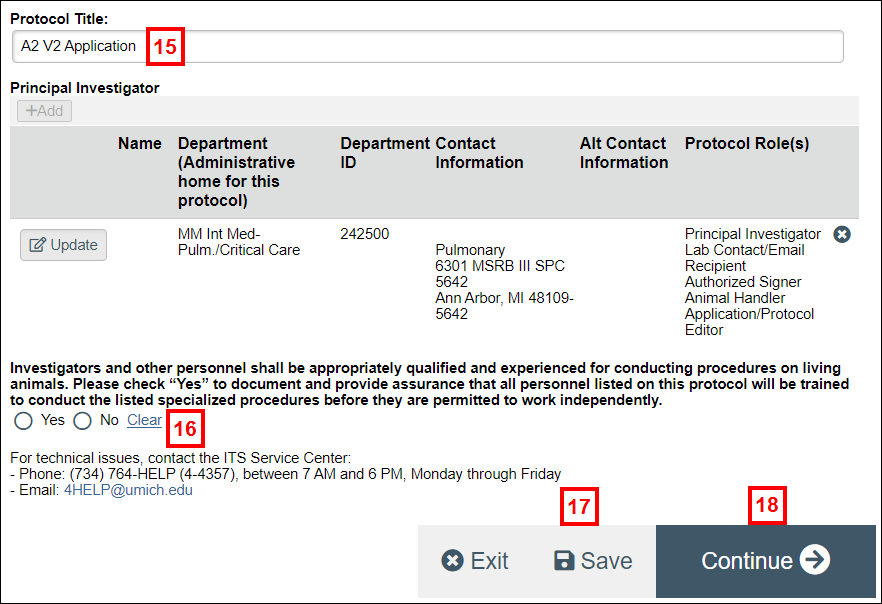Click the Alt Contact Information column header
Screen dimensions: 882x604
624,153
